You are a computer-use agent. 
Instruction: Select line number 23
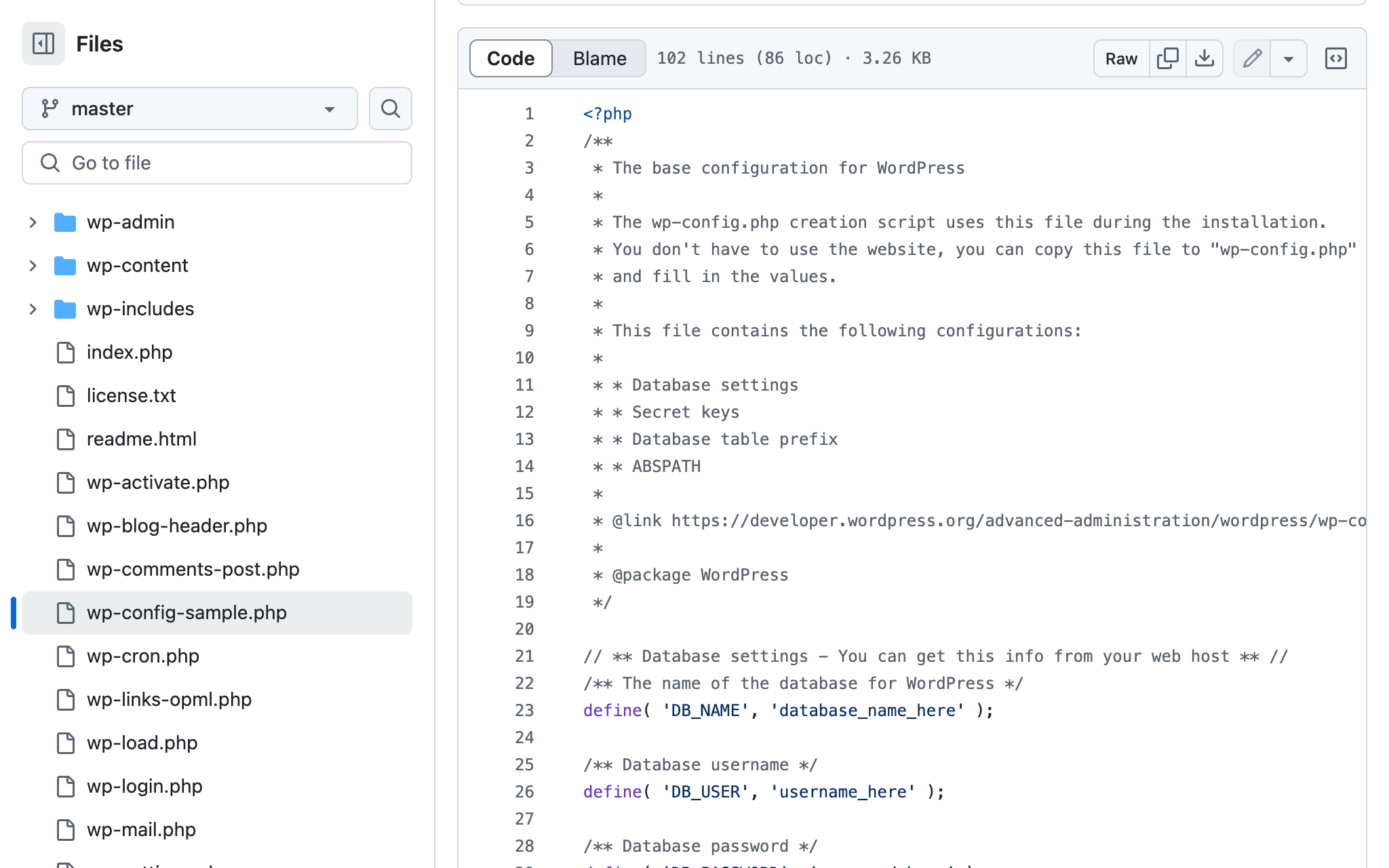tap(524, 711)
